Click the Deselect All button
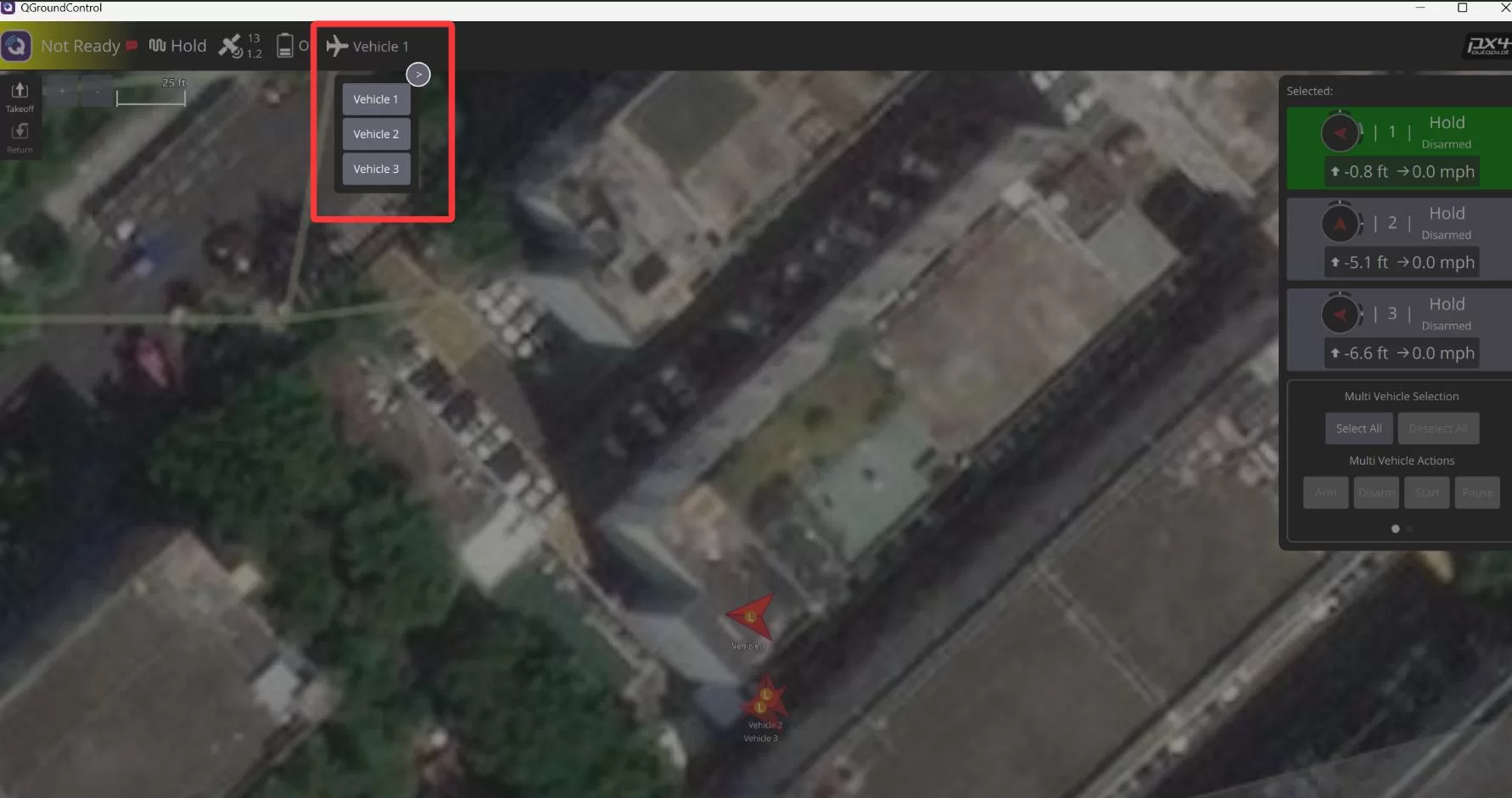The height and width of the screenshot is (798, 1512). point(1438,428)
